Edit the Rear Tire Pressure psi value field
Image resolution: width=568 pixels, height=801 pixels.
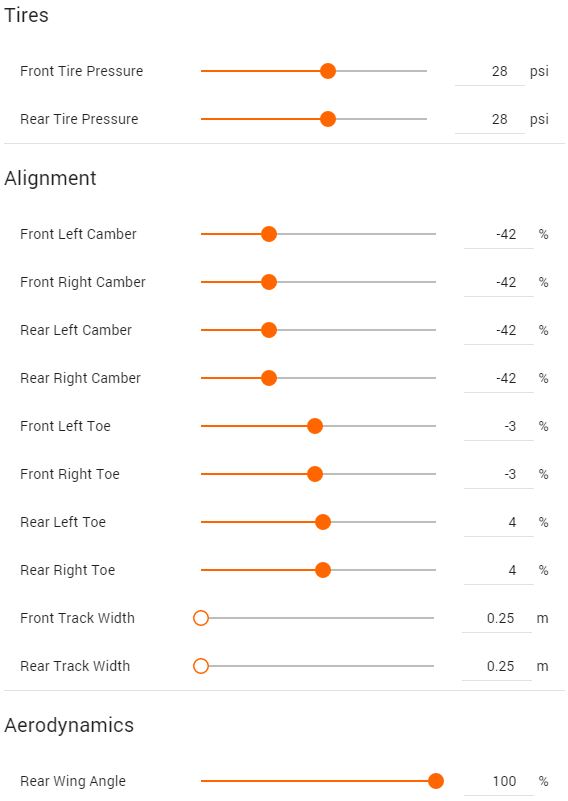(490, 120)
